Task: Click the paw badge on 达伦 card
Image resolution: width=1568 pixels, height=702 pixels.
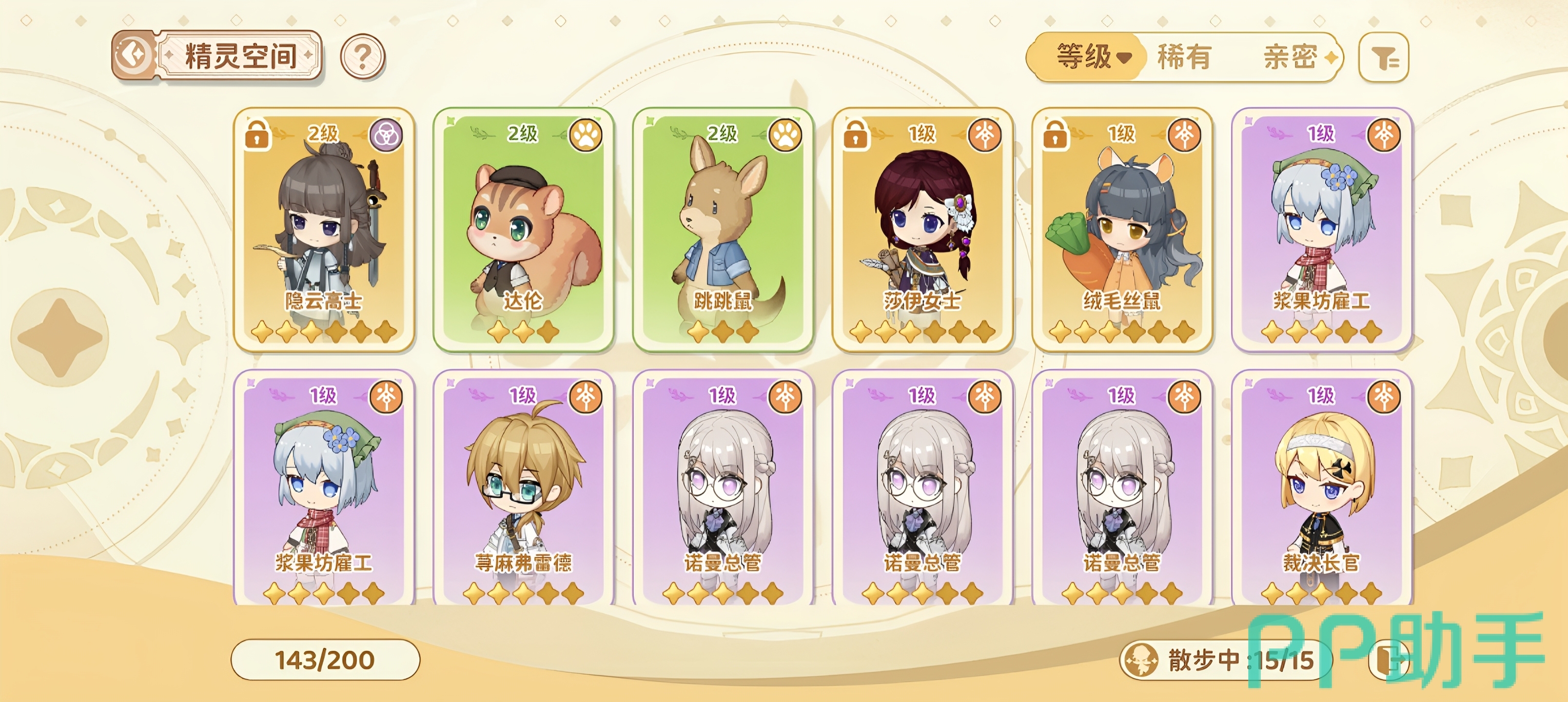Action: click(x=586, y=135)
